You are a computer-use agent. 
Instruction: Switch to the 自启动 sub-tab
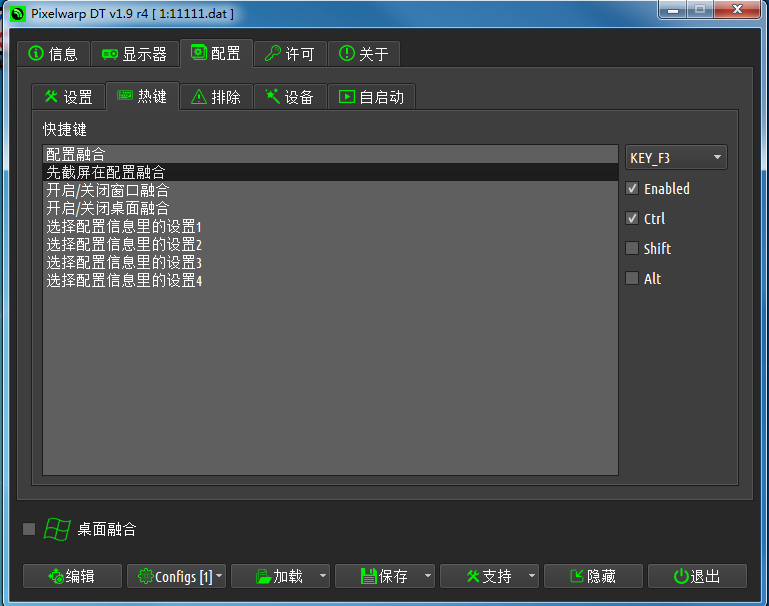(x=371, y=97)
